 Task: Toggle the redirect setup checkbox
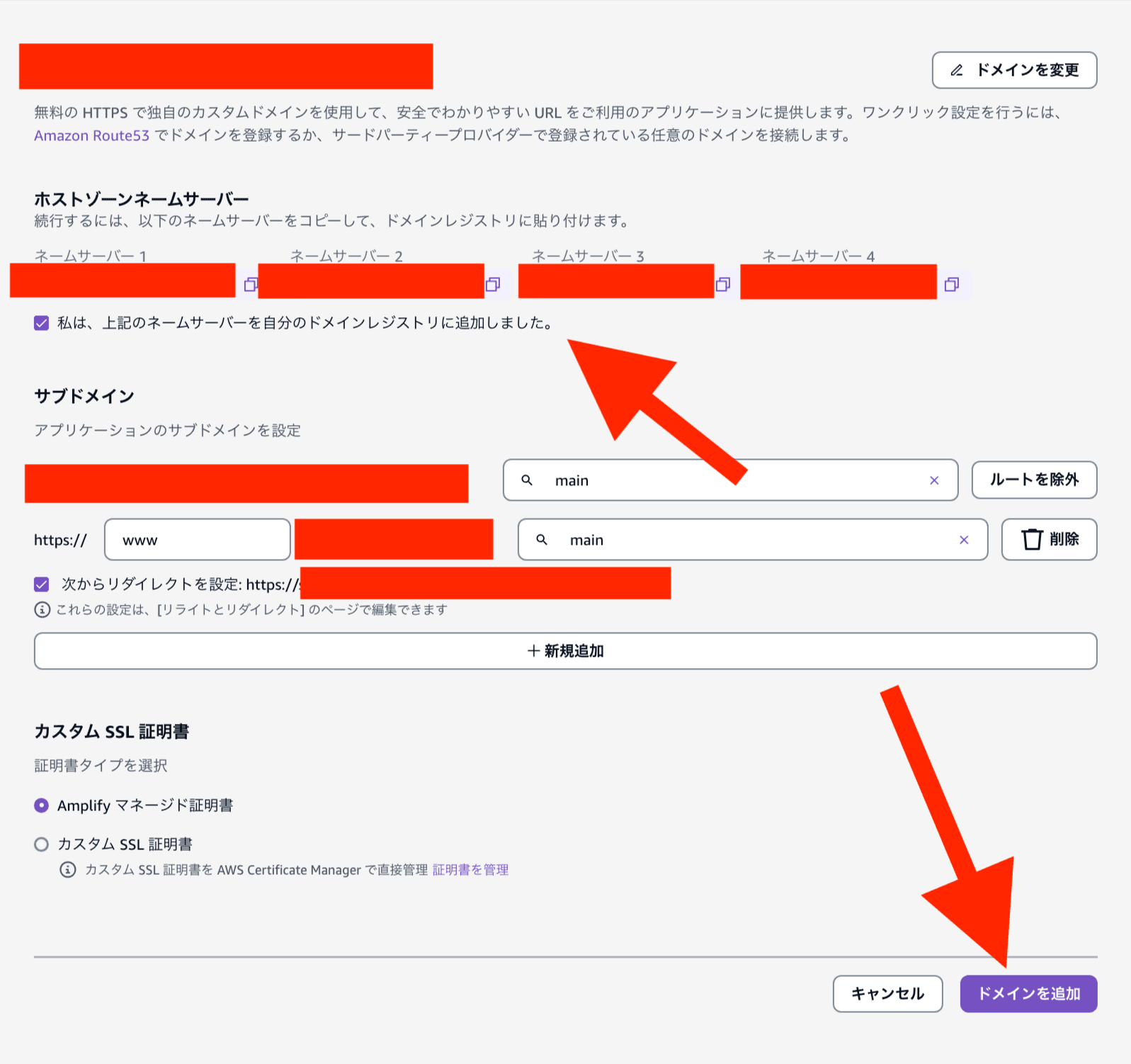coord(42,584)
